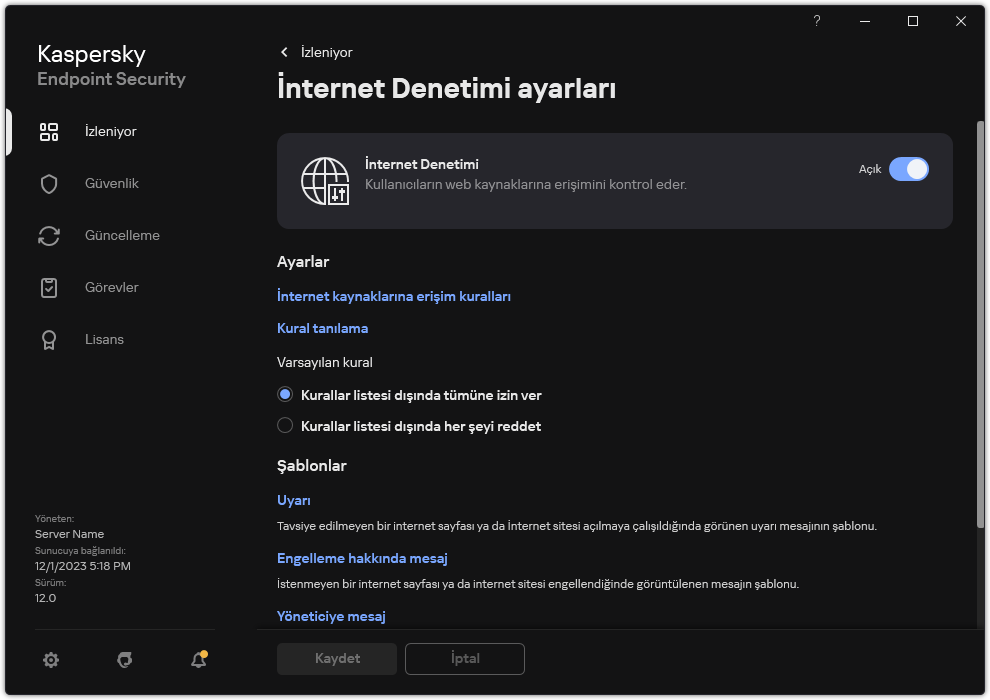Open İnternet kaynaklarına erişim kuralları link

pyautogui.click(x=394, y=296)
